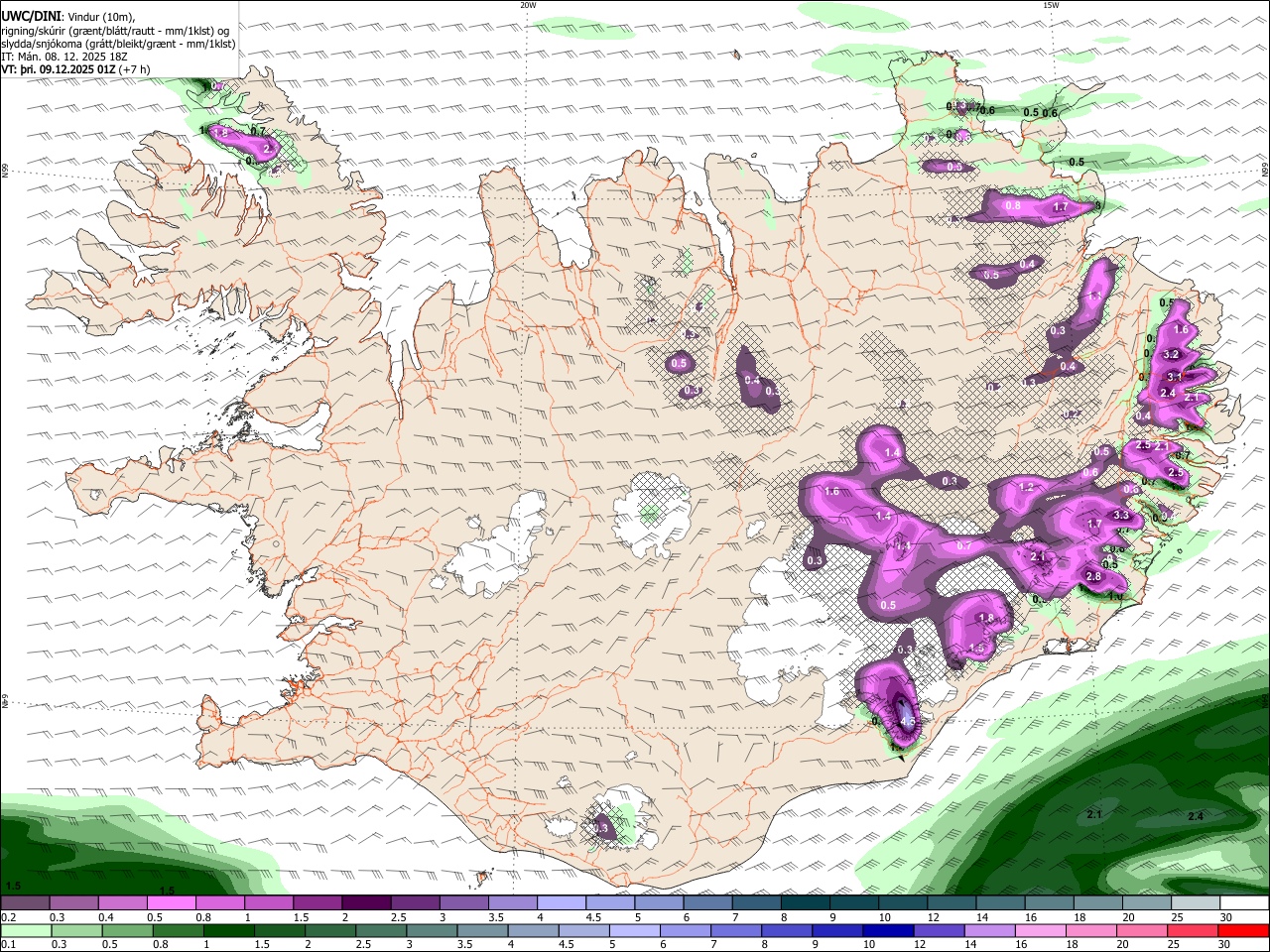Click the 20W longitude label

point(528,5)
